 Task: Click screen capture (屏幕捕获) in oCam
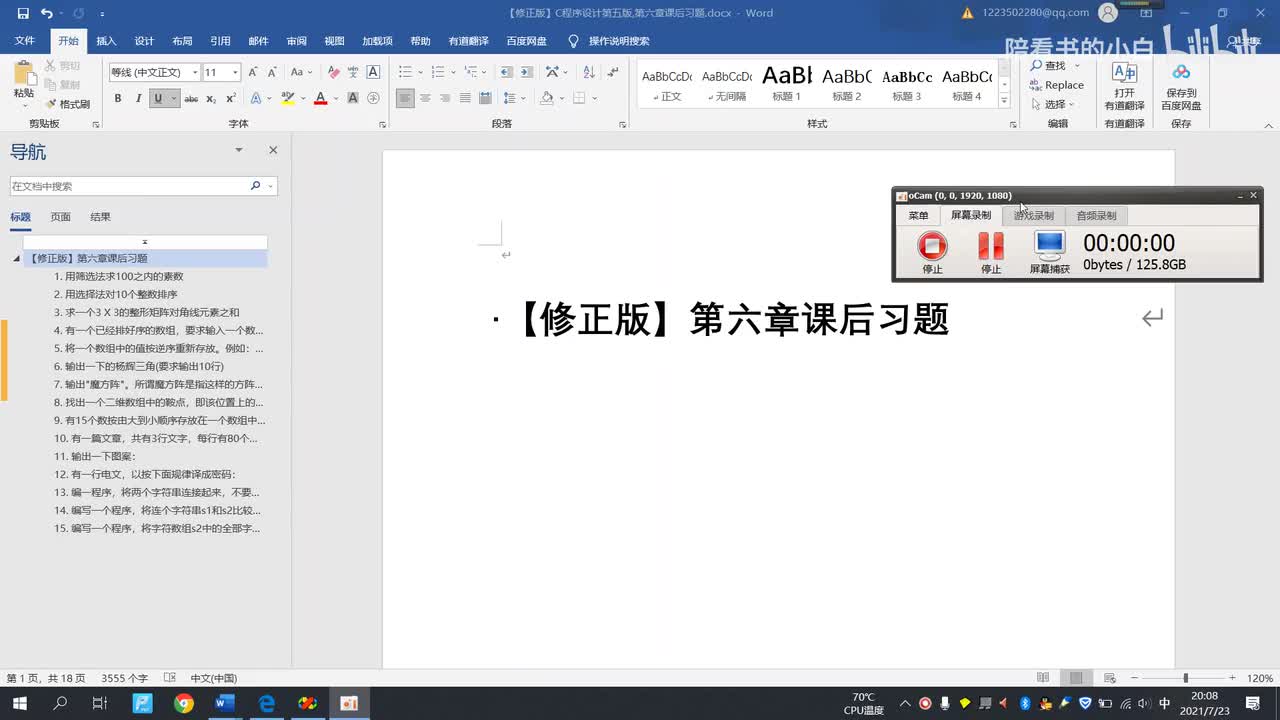[1049, 252]
